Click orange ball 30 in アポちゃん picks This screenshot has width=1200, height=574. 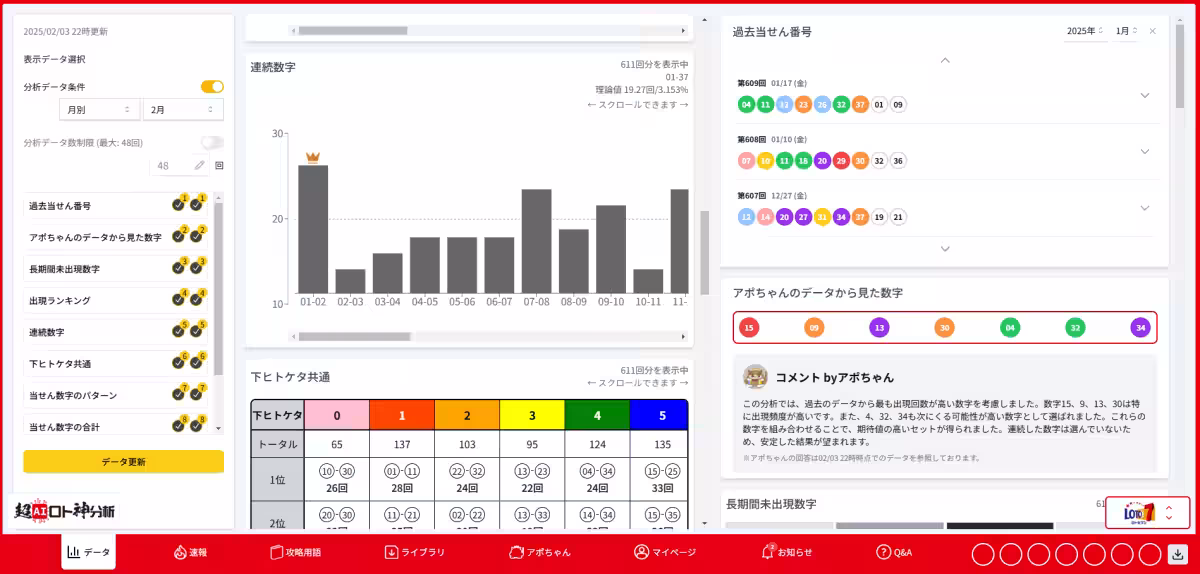tap(944, 327)
